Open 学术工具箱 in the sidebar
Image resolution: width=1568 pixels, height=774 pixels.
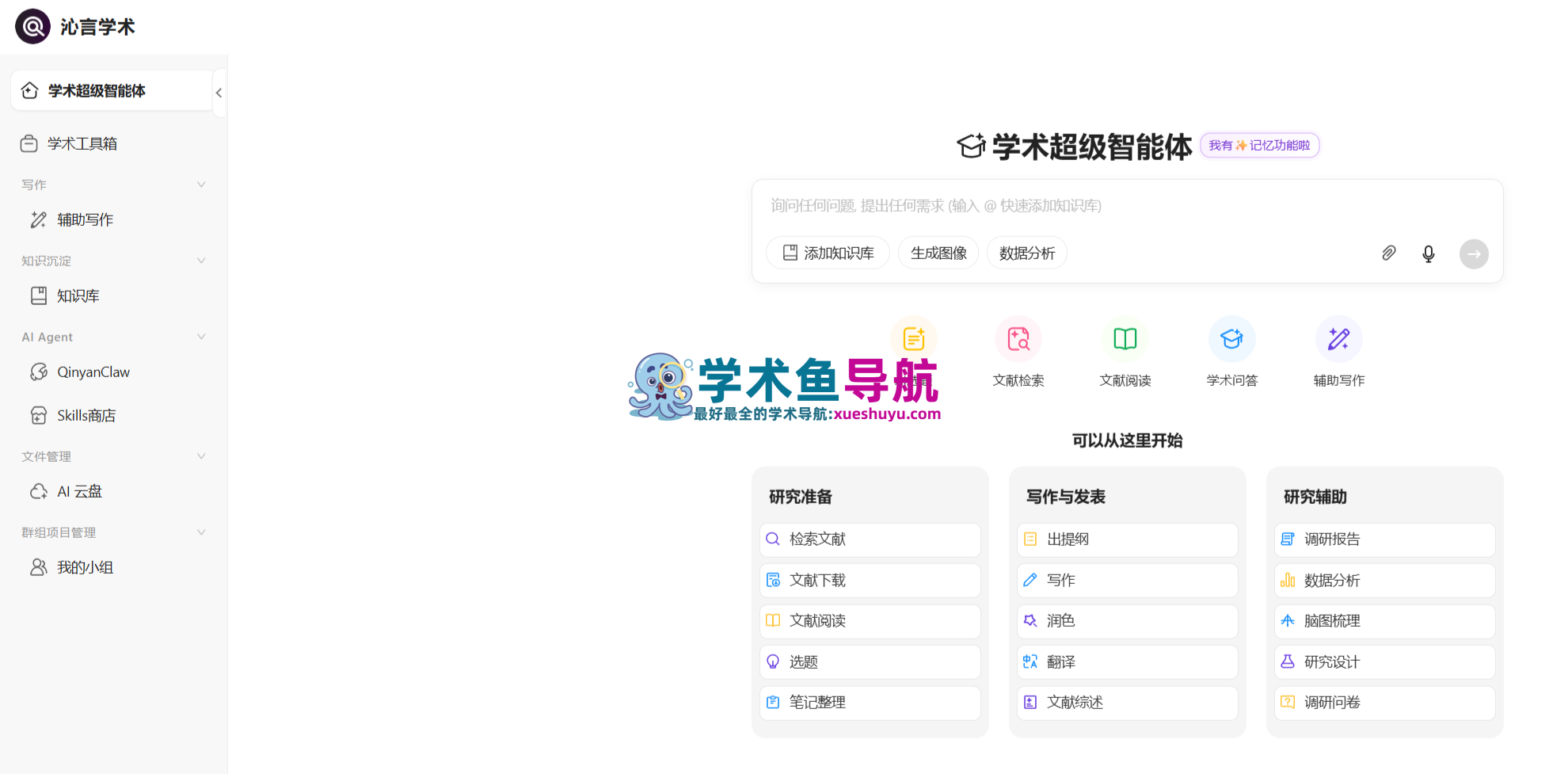82,143
